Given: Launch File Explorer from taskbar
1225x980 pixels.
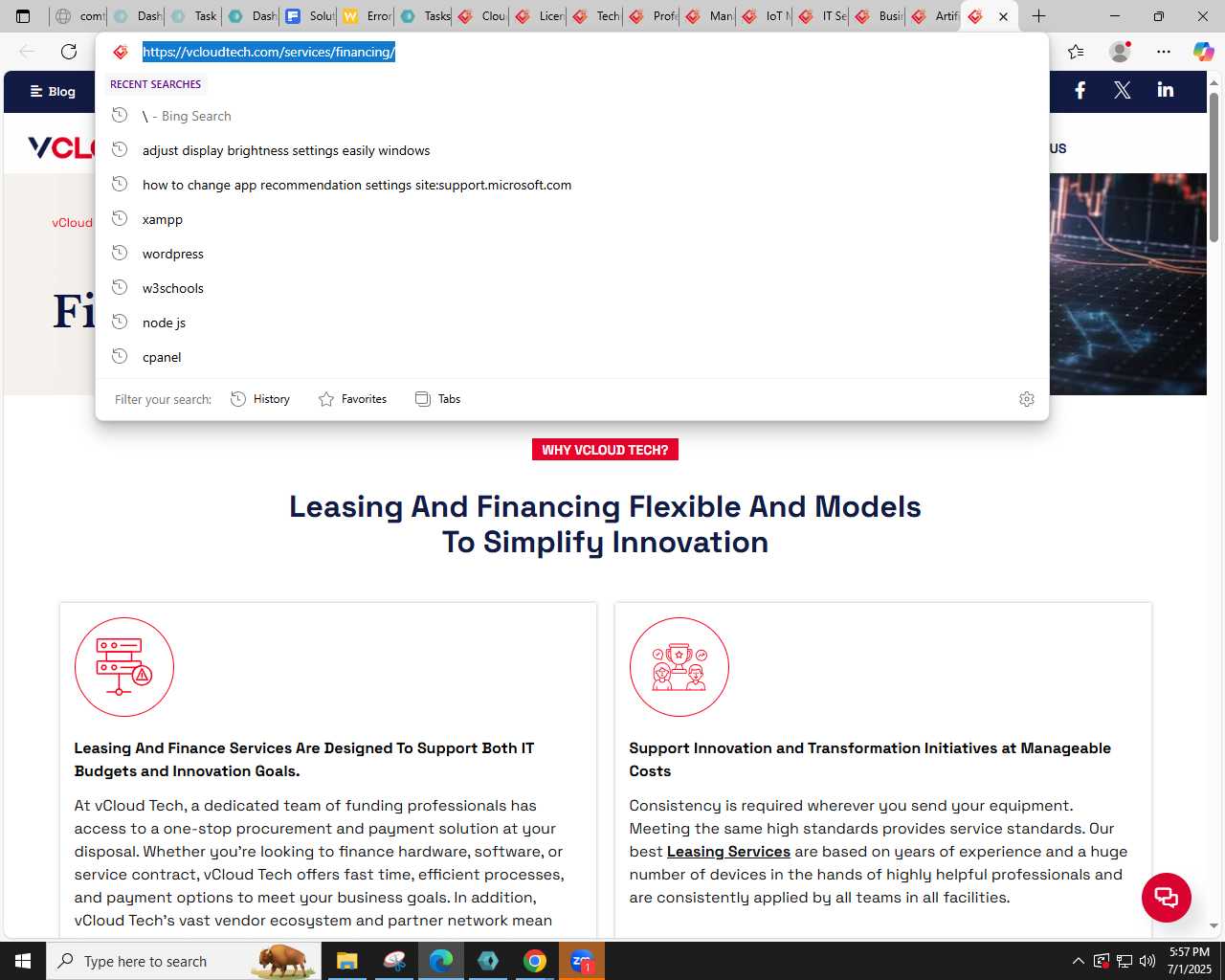Looking at the screenshot, I should tap(347, 961).
